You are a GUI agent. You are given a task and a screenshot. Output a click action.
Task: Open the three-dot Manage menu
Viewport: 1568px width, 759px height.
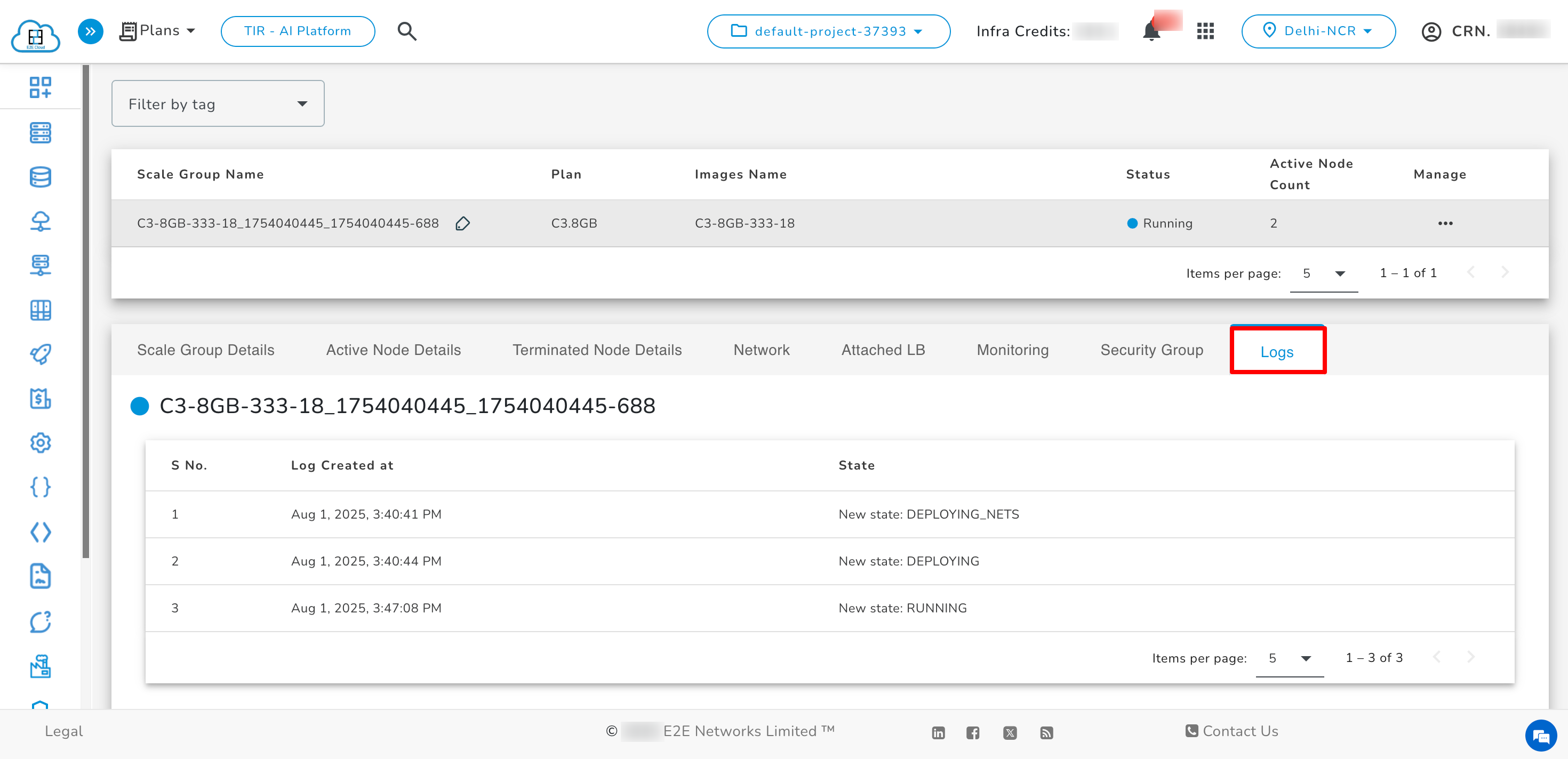click(1445, 224)
